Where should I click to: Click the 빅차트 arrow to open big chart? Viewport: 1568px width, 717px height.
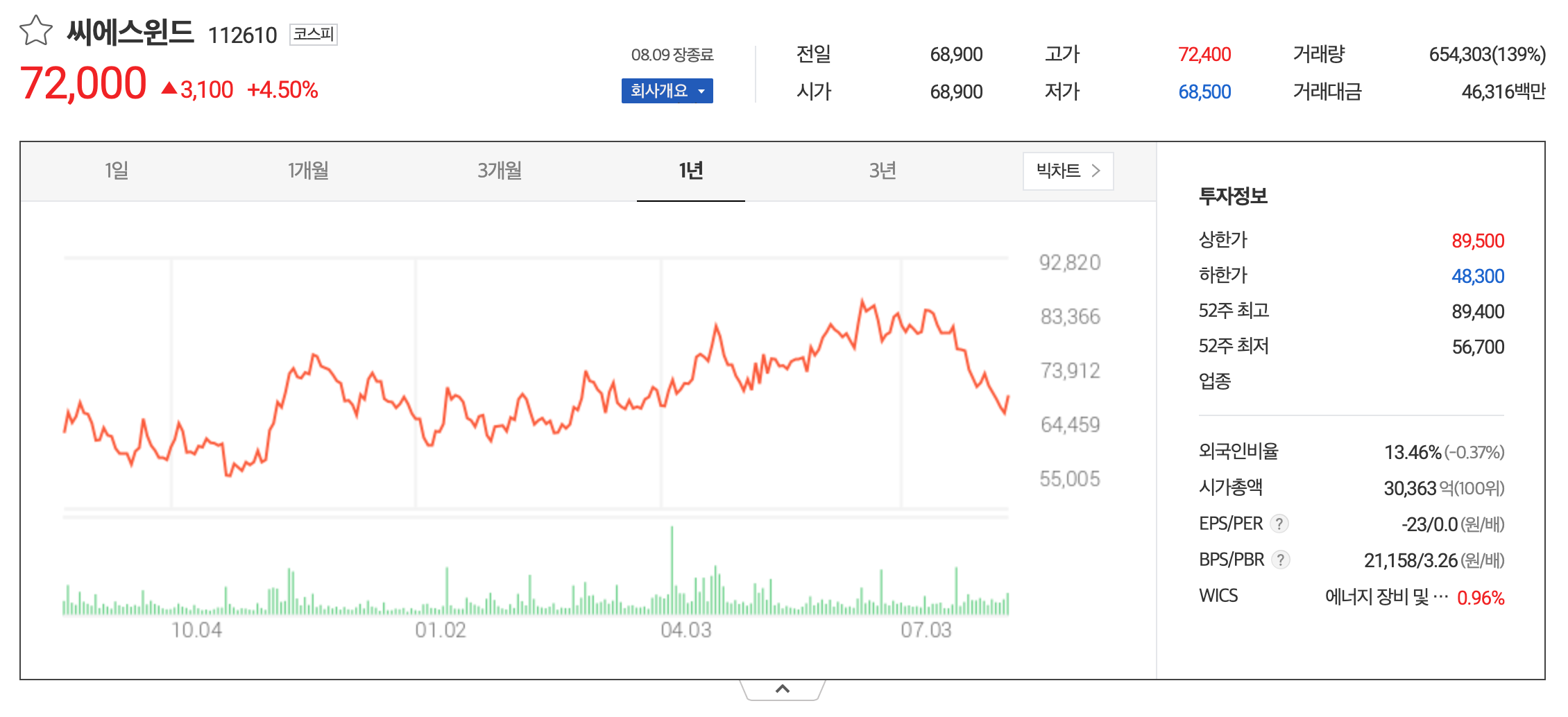click(x=1098, y=171)
